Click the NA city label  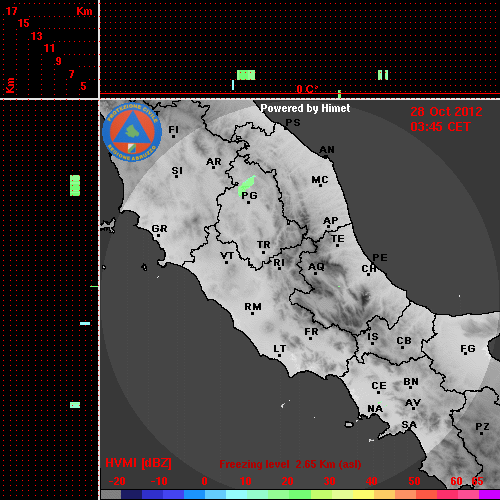(375, 408)
